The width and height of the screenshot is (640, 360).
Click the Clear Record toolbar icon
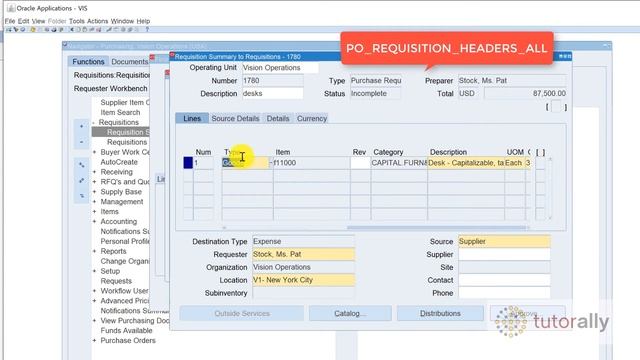(x=91, y=29)
